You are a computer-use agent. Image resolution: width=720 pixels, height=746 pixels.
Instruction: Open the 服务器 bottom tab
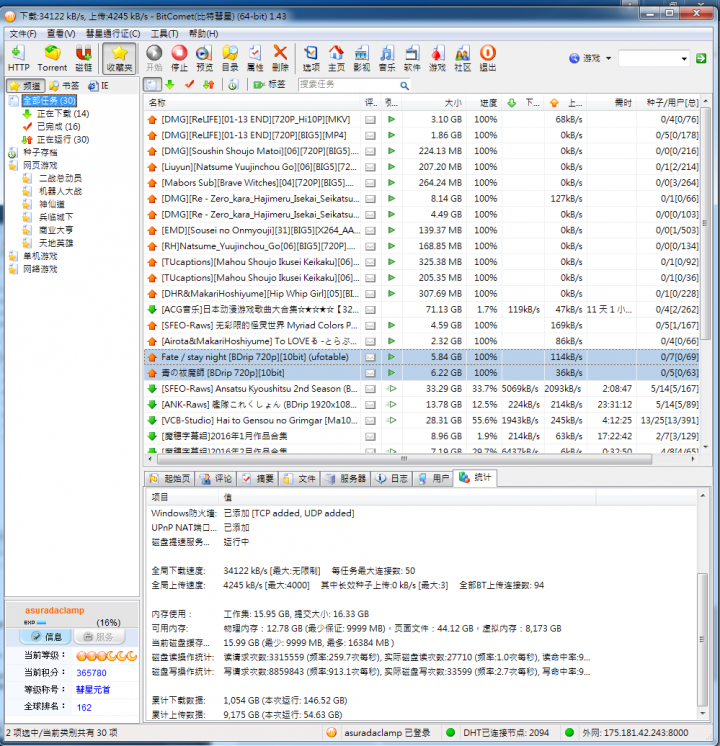tap(345, 479)
